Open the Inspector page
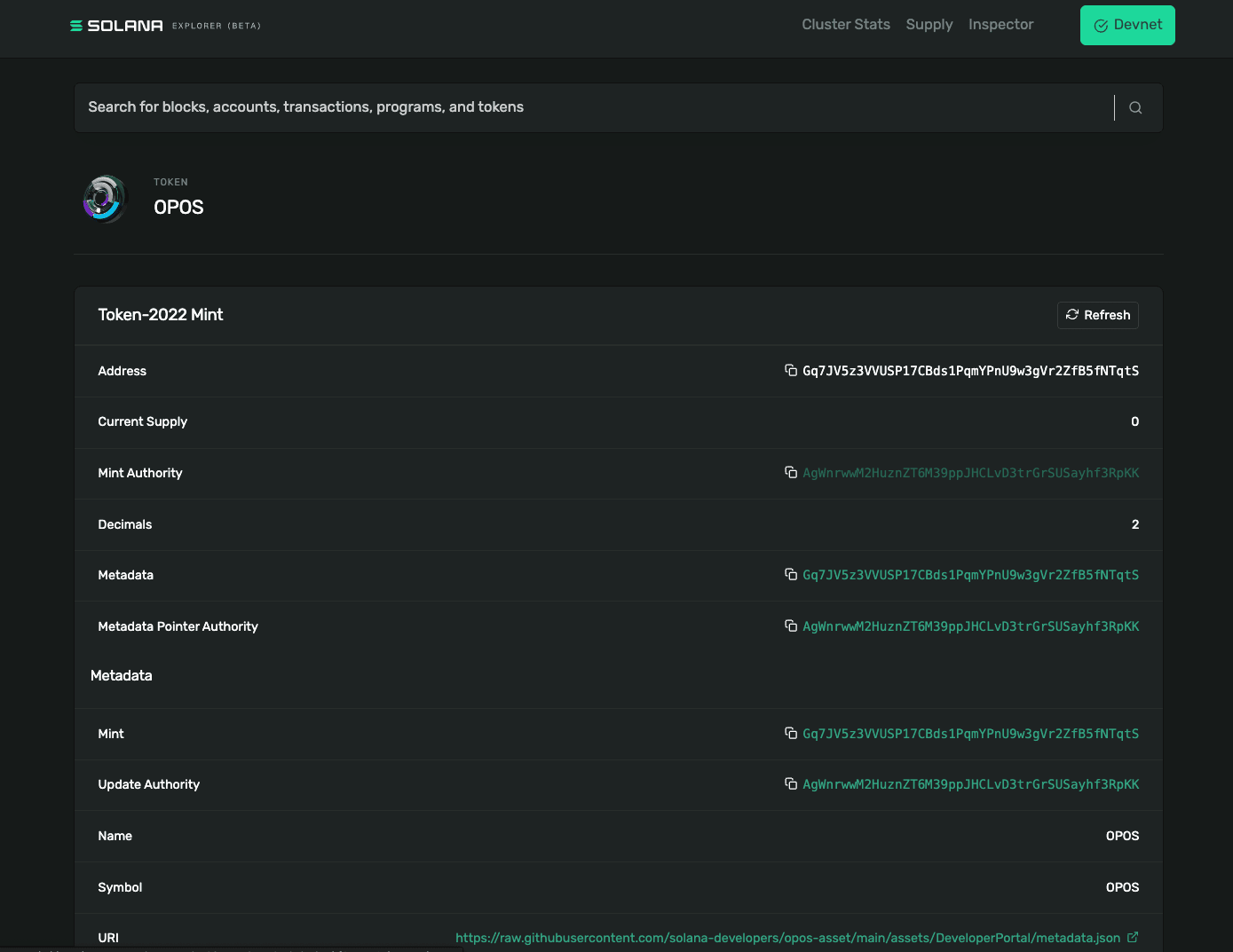 click(x=1000, y=25)
